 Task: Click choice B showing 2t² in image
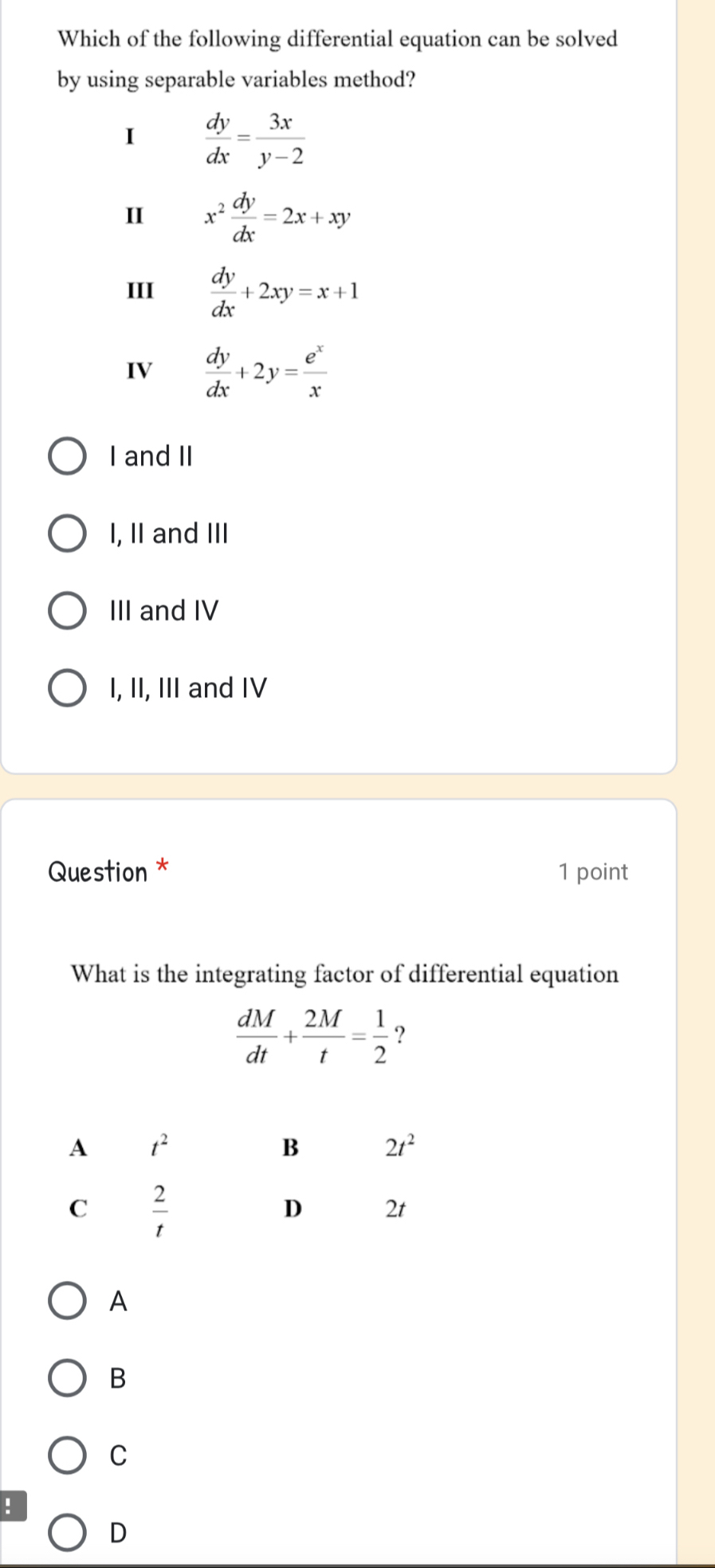pyautogui.click(x=400, y=1147)
